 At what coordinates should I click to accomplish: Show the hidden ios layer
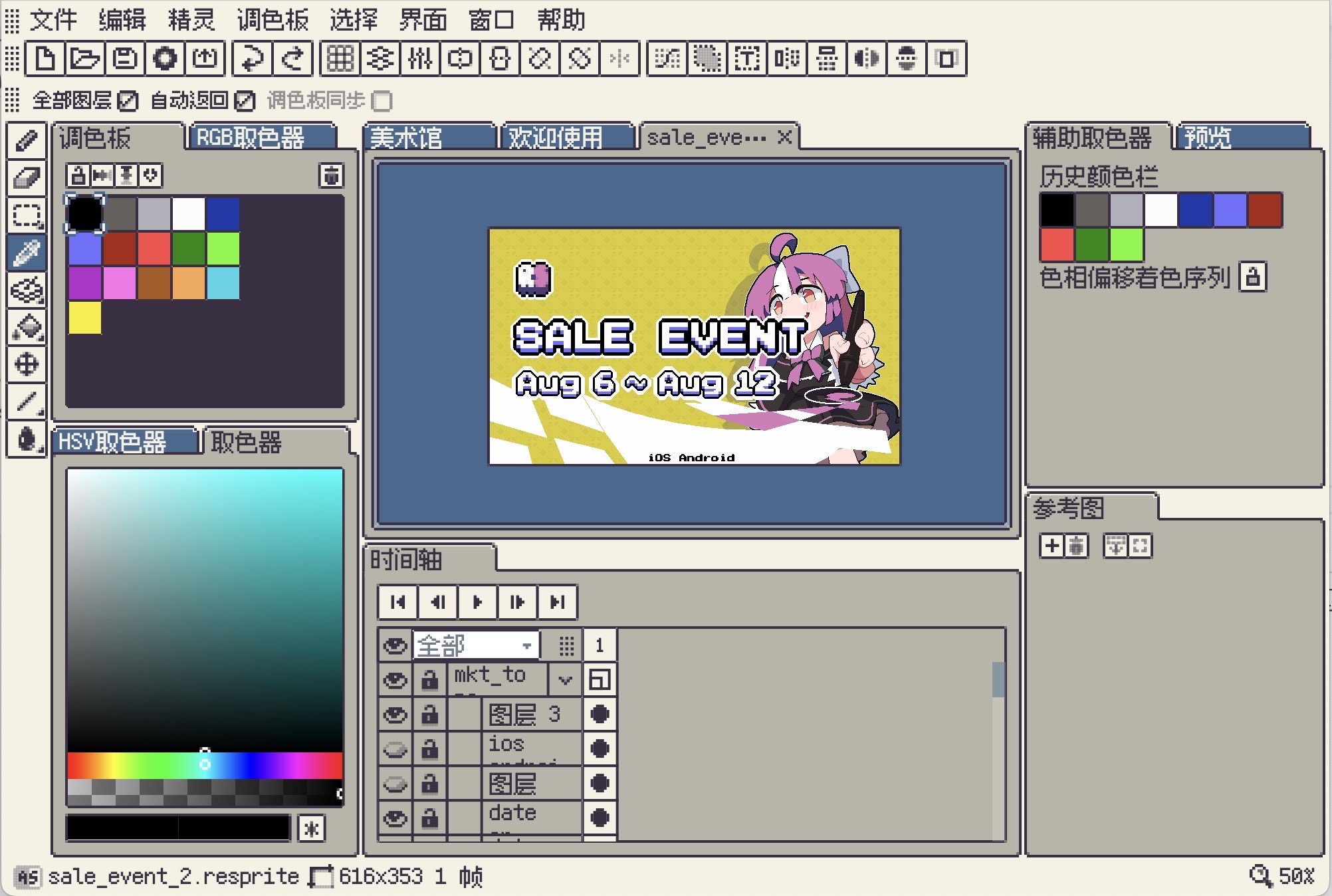click(x=395, y=749)
